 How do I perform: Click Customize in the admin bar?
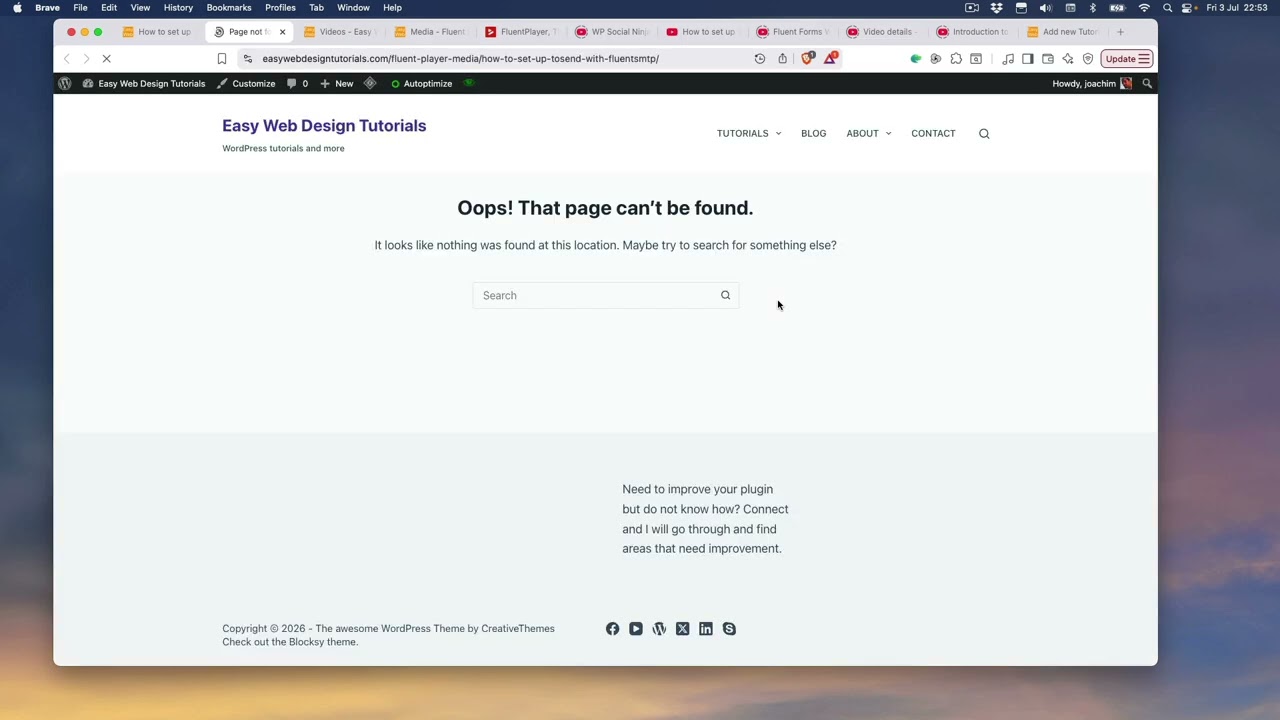pos(246,84)
